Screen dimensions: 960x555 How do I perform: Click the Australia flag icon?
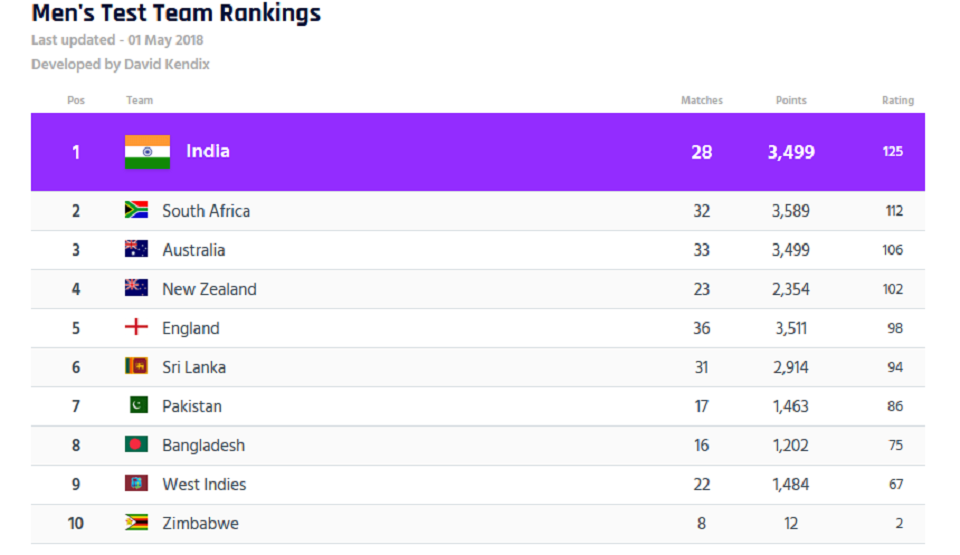pyautogui.click(x=136, y=249)
